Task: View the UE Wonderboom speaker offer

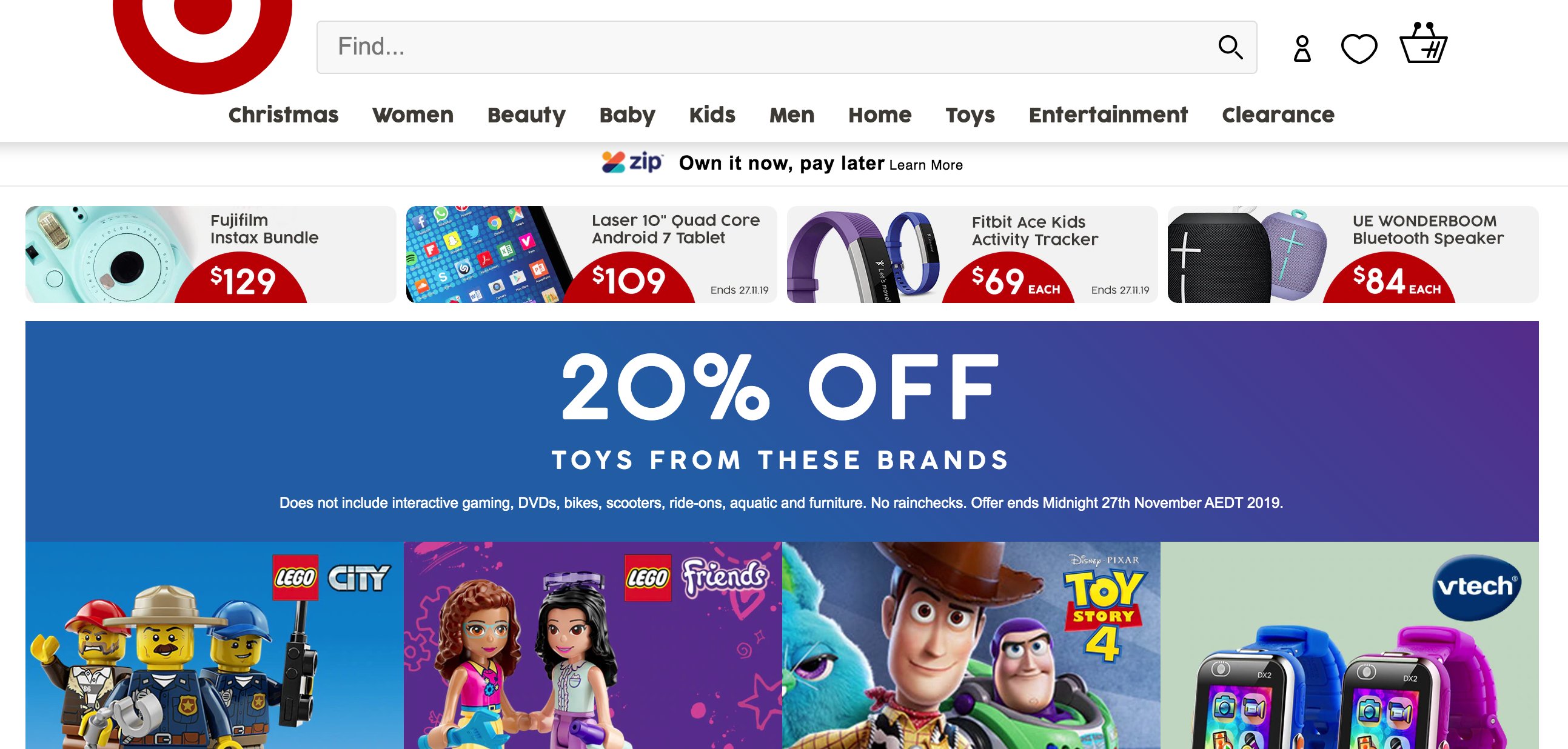Action: (1353, 255)
